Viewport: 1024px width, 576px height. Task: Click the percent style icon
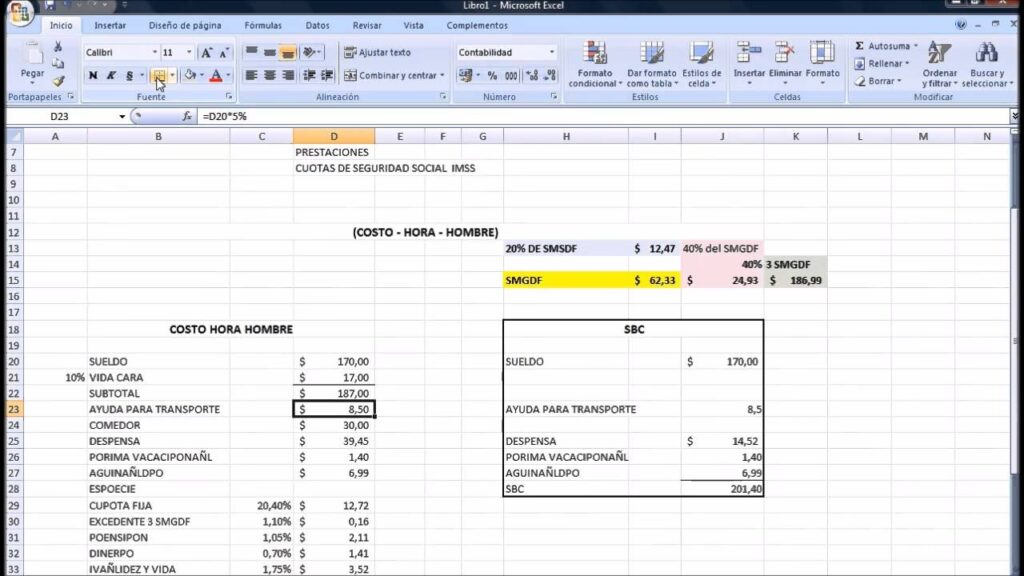click(493, 75)
